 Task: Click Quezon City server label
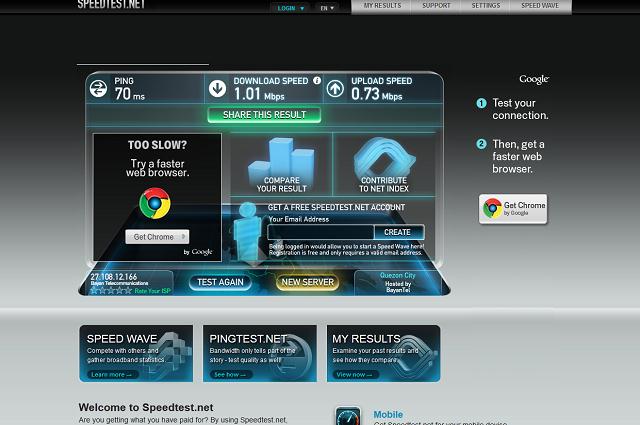tap(398, 275)
